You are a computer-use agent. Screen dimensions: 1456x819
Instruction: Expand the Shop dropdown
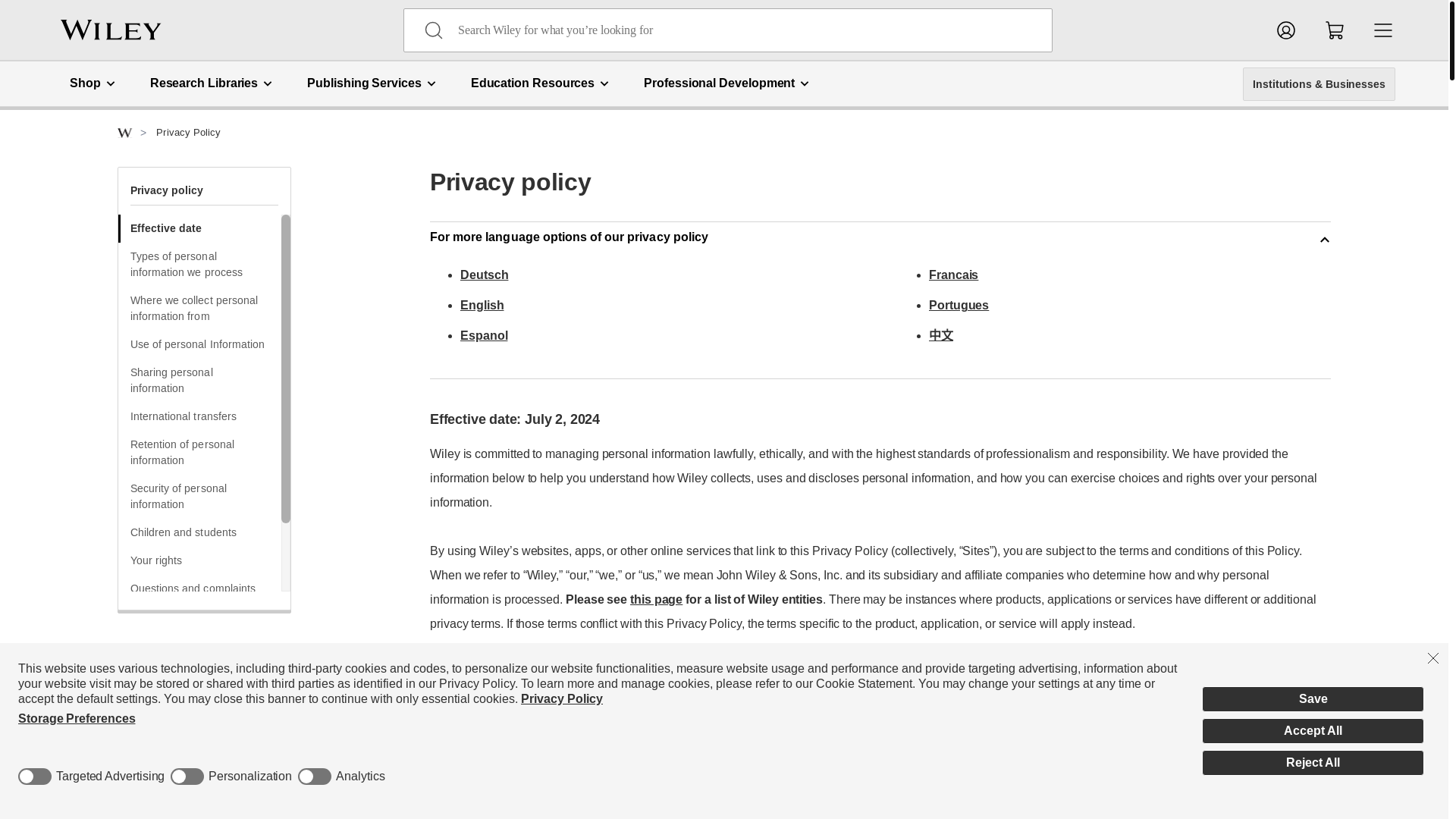[93, 83]
